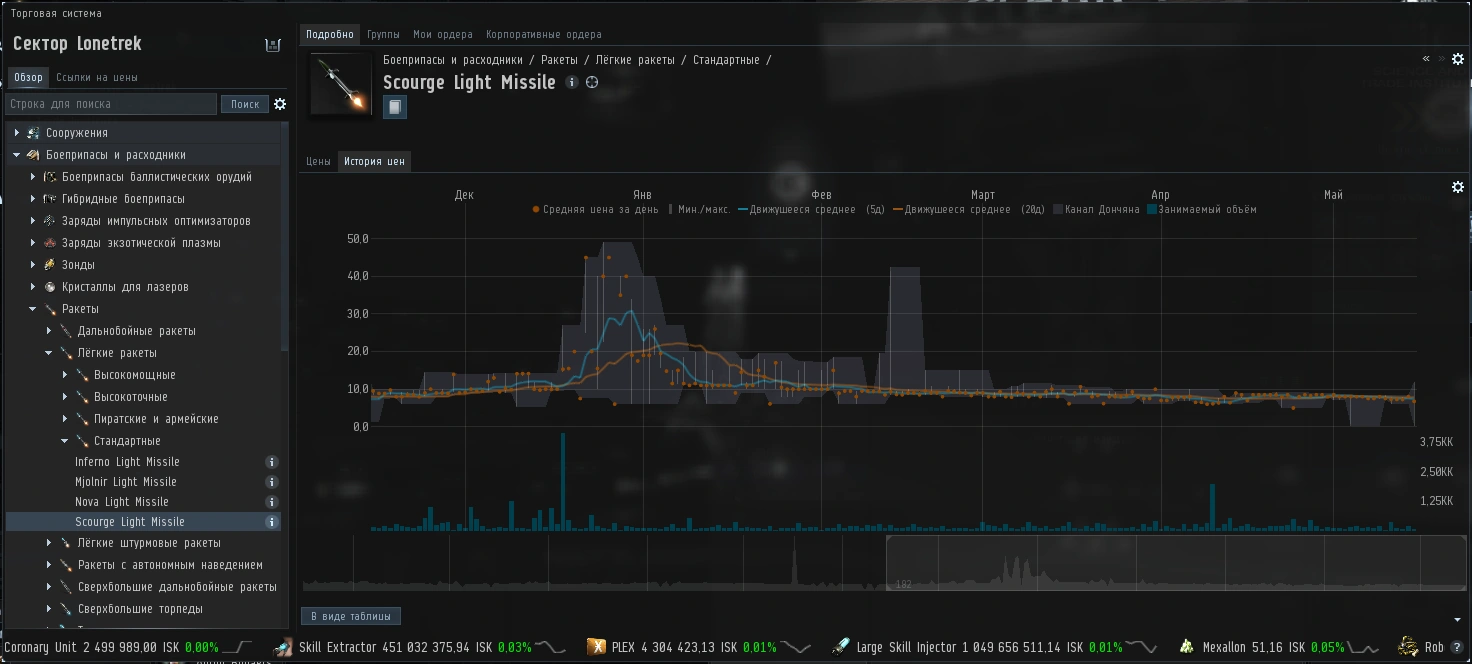This screenshot has width=1472, height=664.
Task: Expand the Сооружения category
Action: [17, 133]
